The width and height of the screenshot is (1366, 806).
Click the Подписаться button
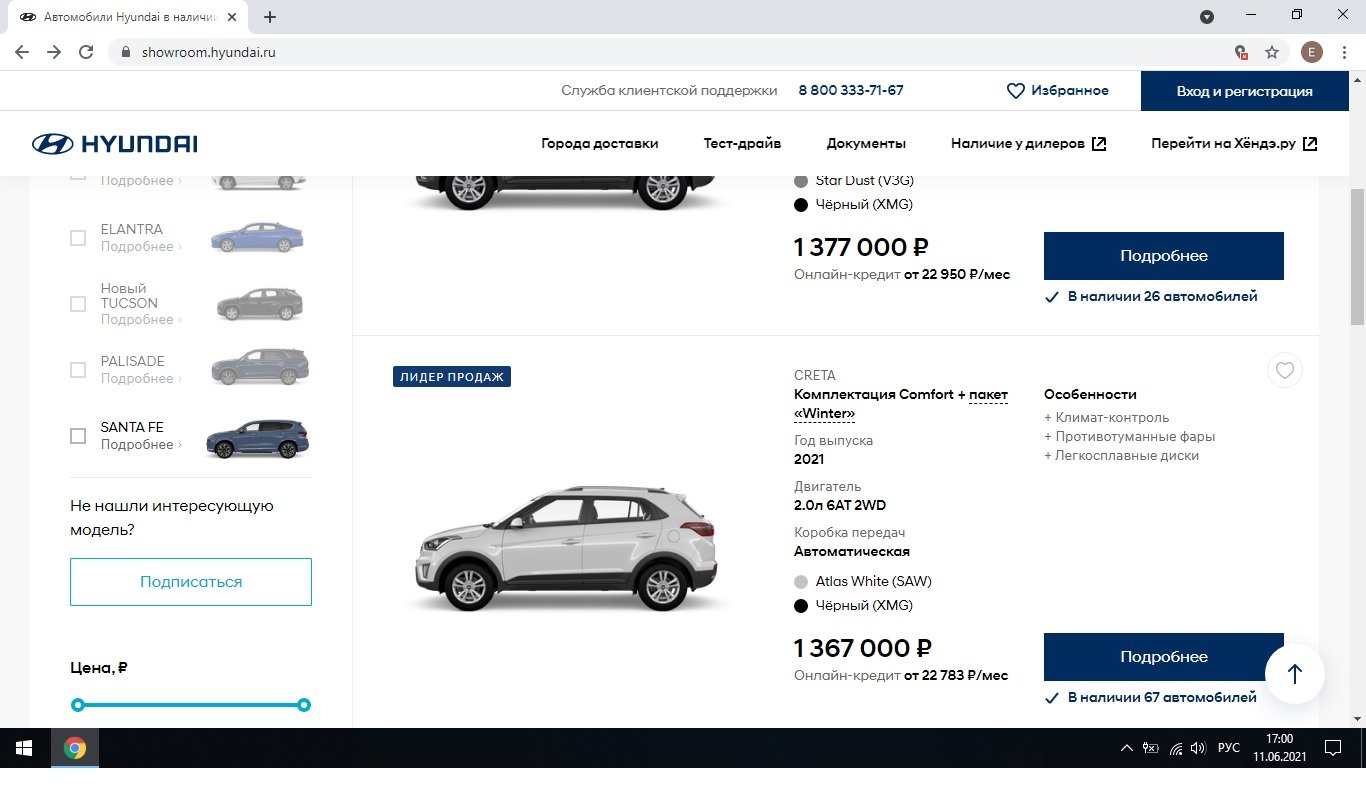point(191,582)
